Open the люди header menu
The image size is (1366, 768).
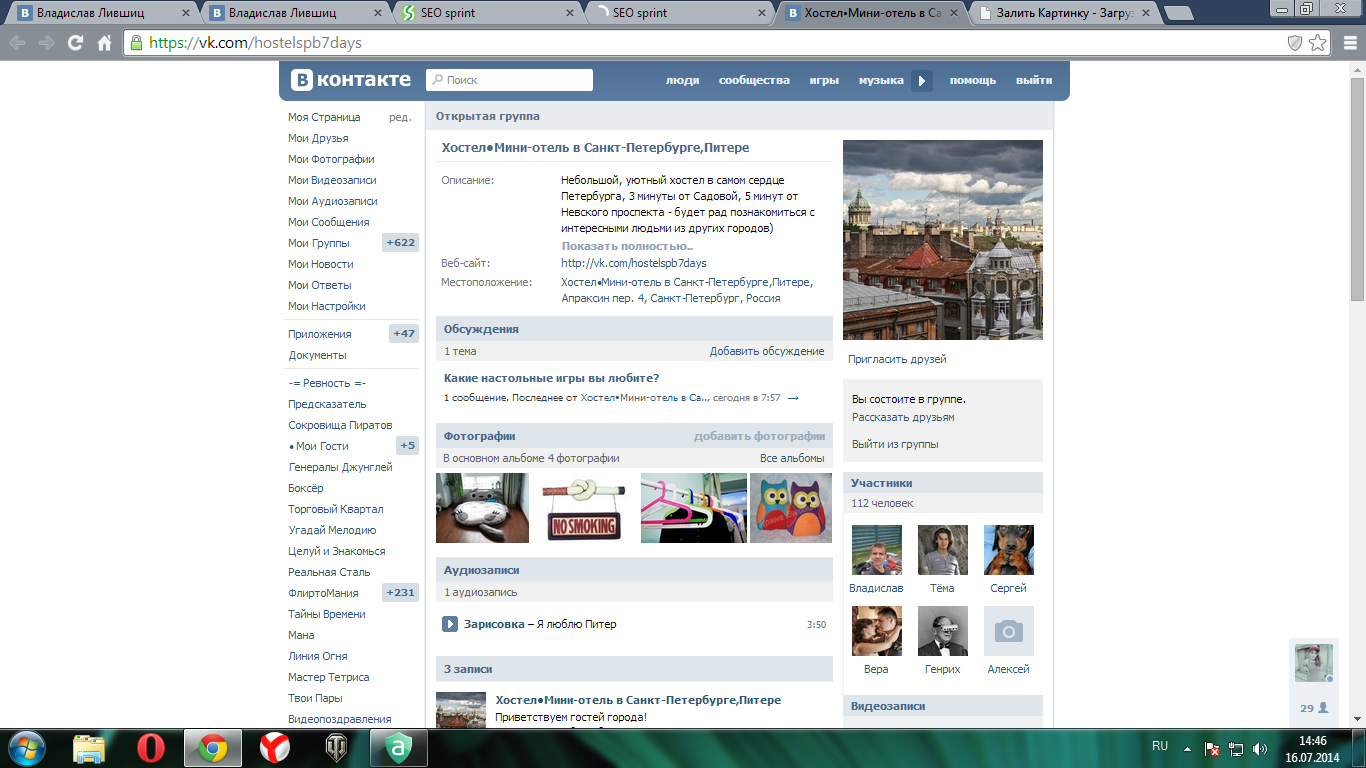click(x=682, y=80)
